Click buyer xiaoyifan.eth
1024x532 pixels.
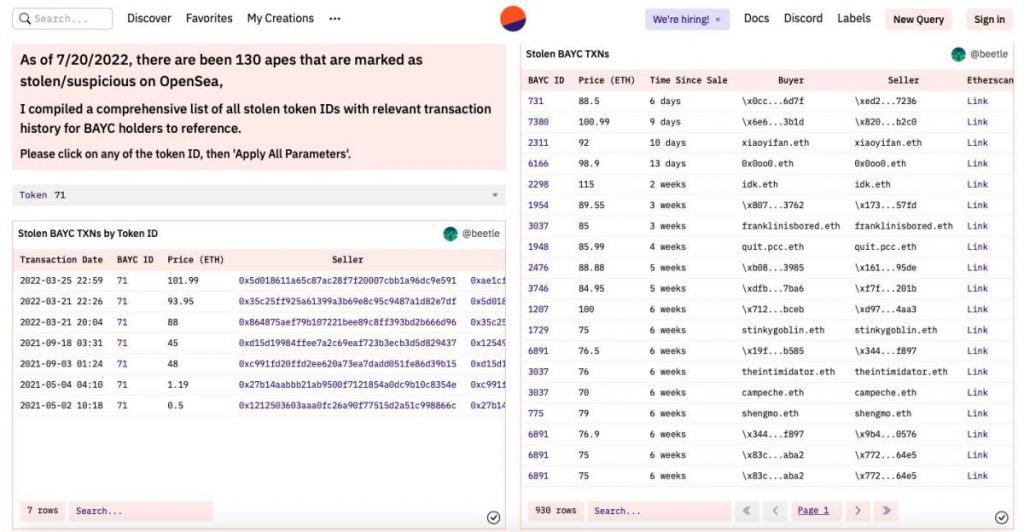pyautogui.click(x=775, y=143)
